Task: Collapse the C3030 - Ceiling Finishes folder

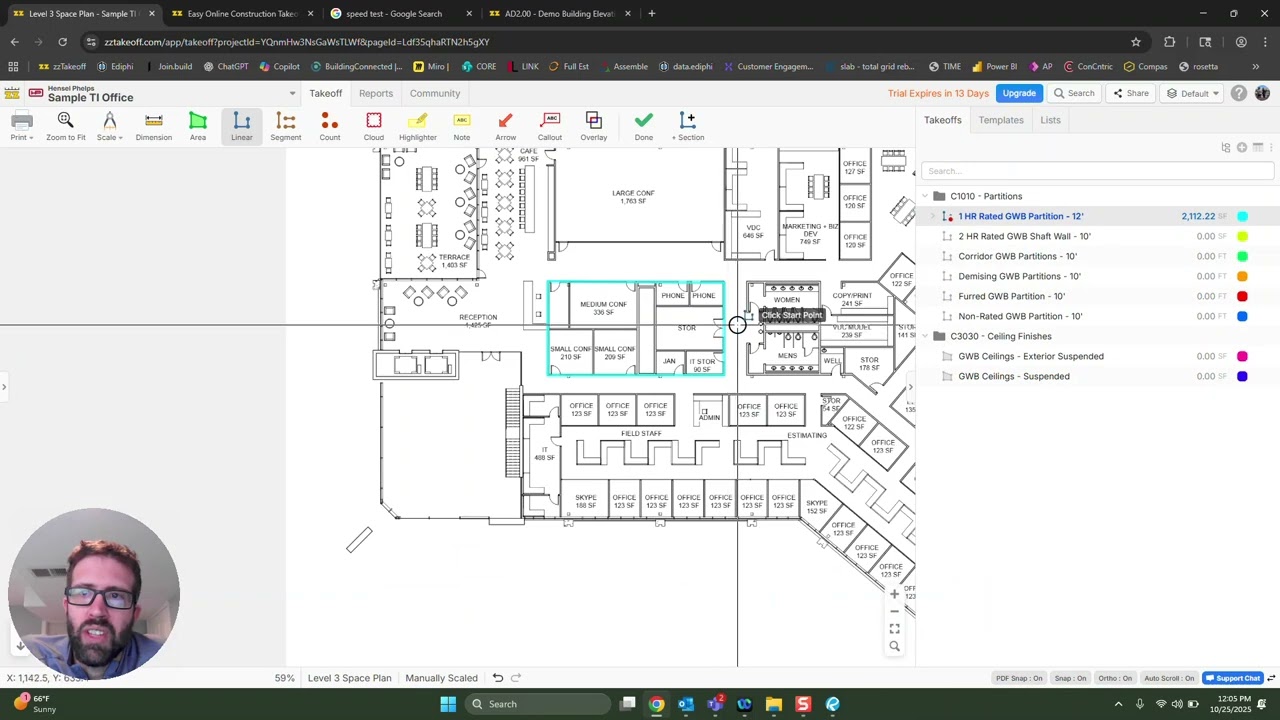Action: pos(925,336)
